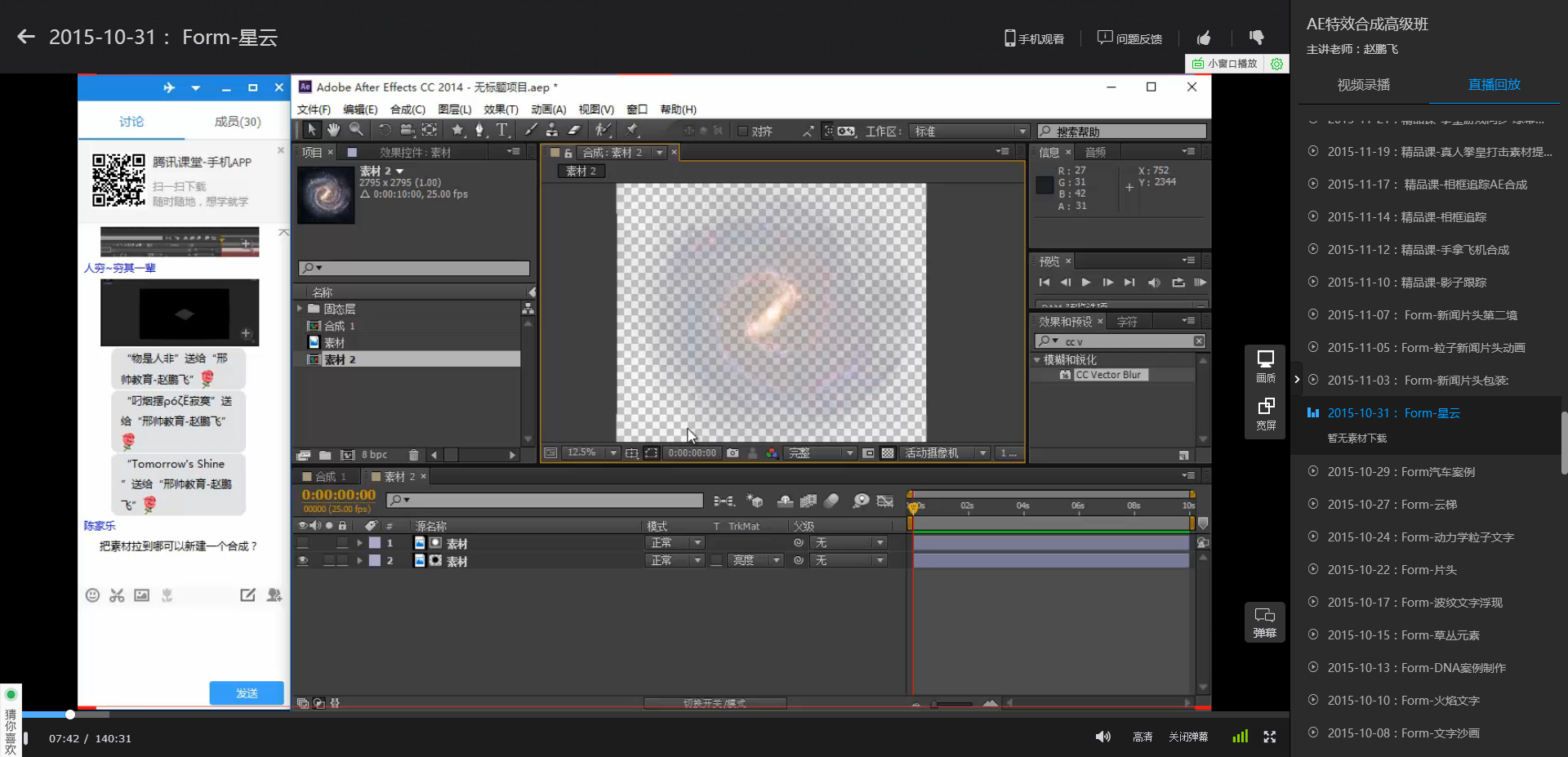The image size is (1568, 757).
Task: Create new composition icon in Project panel
Action: (347, 455)
